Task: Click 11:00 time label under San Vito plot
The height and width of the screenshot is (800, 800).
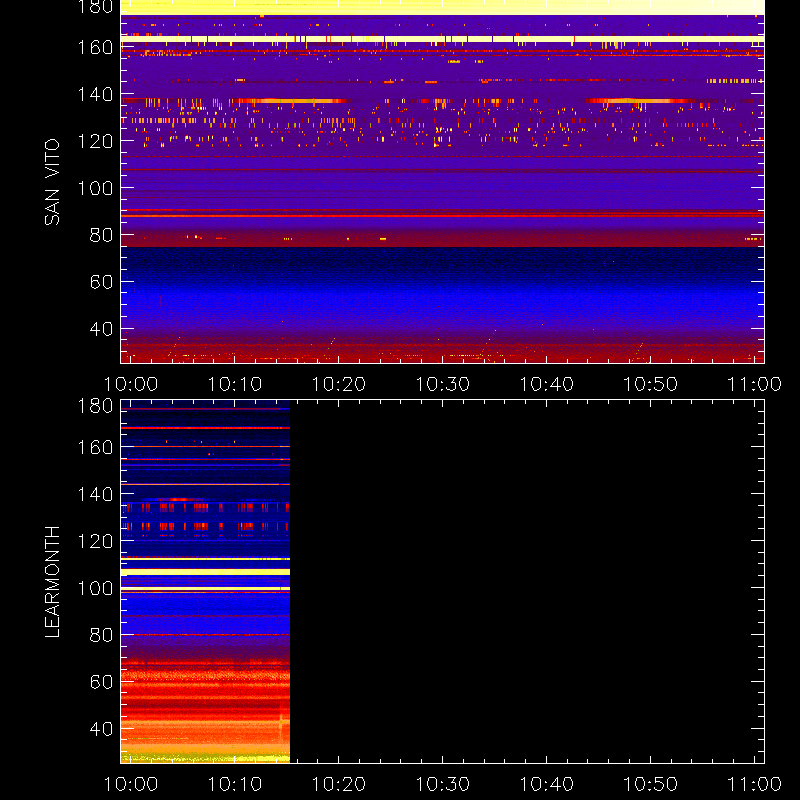Action: point(755,384)
